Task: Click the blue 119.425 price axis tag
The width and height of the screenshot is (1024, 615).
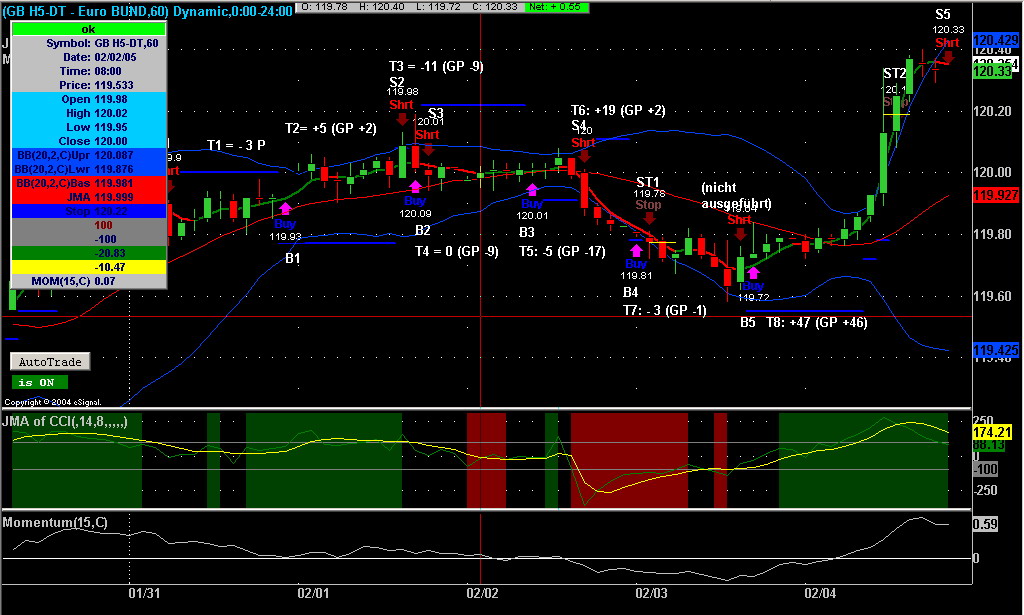Action: click(x=996, y=351)
